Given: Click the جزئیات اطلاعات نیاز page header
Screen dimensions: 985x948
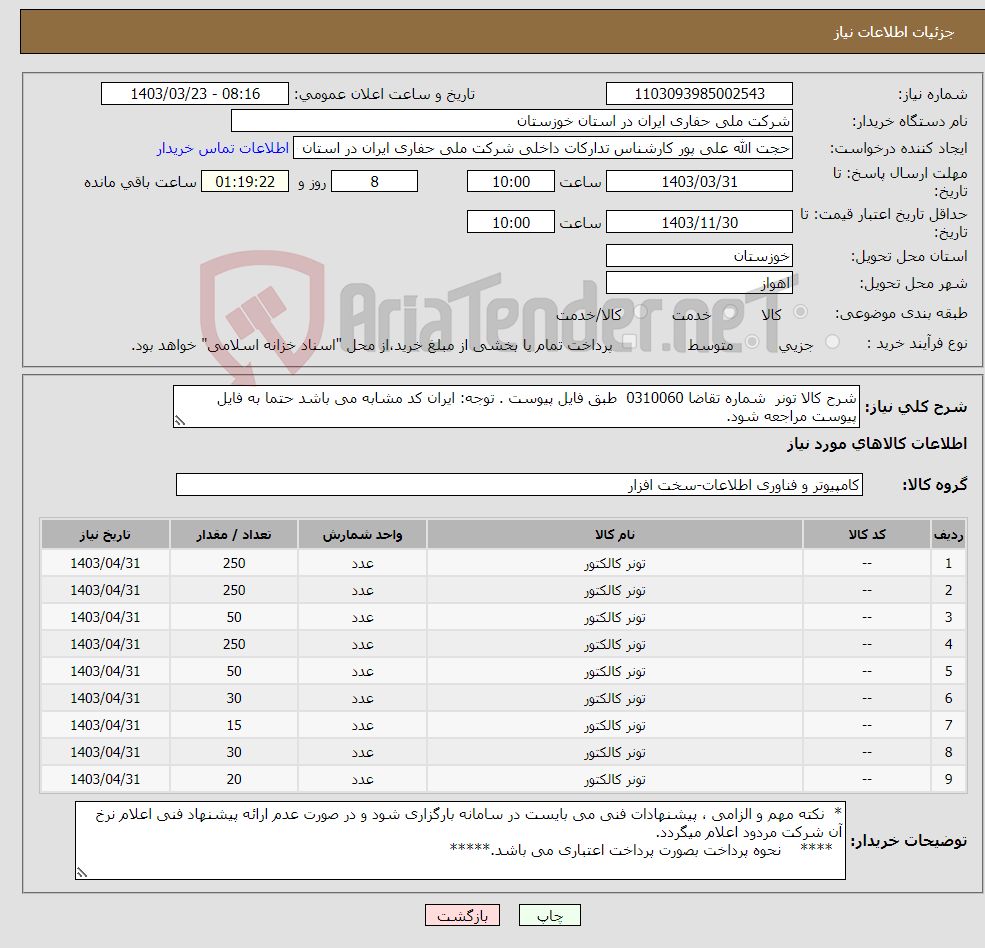Looking at the screenshot, I should (x=893, y=32).
